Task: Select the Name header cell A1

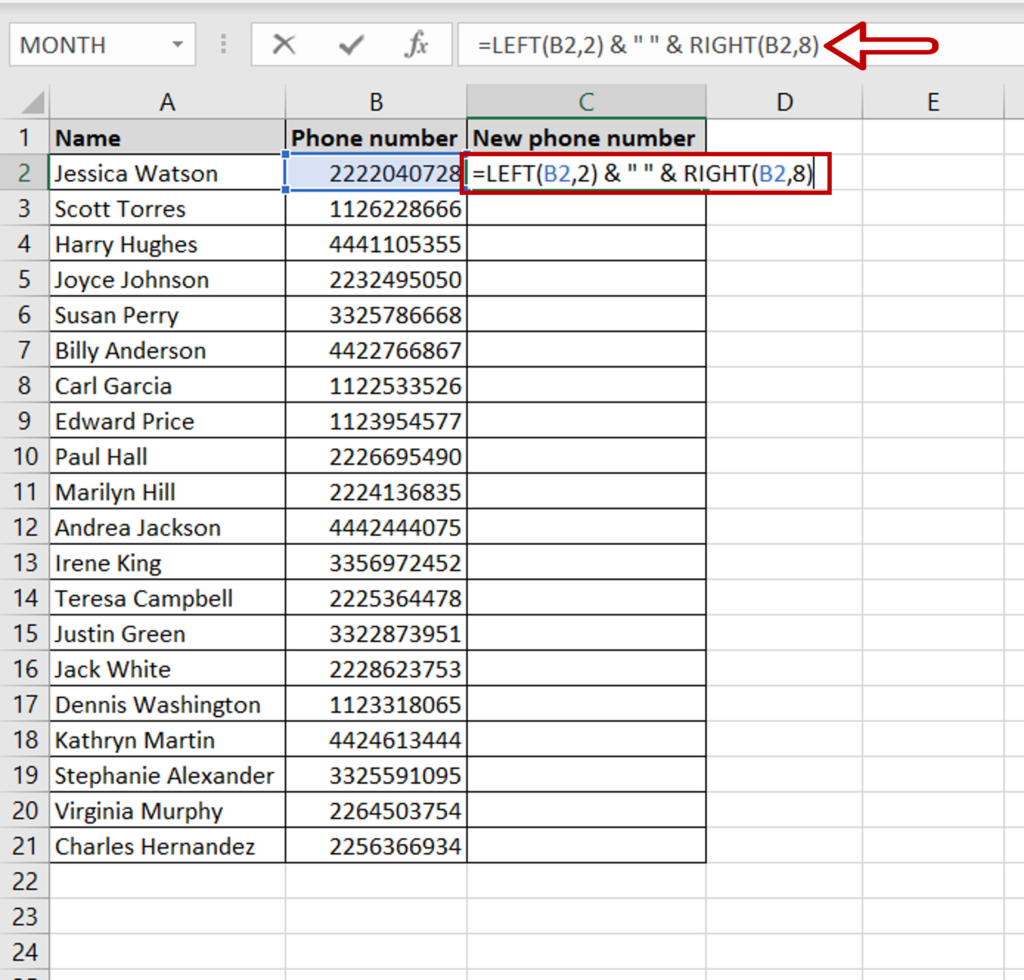Action: (x=166, y=137)
